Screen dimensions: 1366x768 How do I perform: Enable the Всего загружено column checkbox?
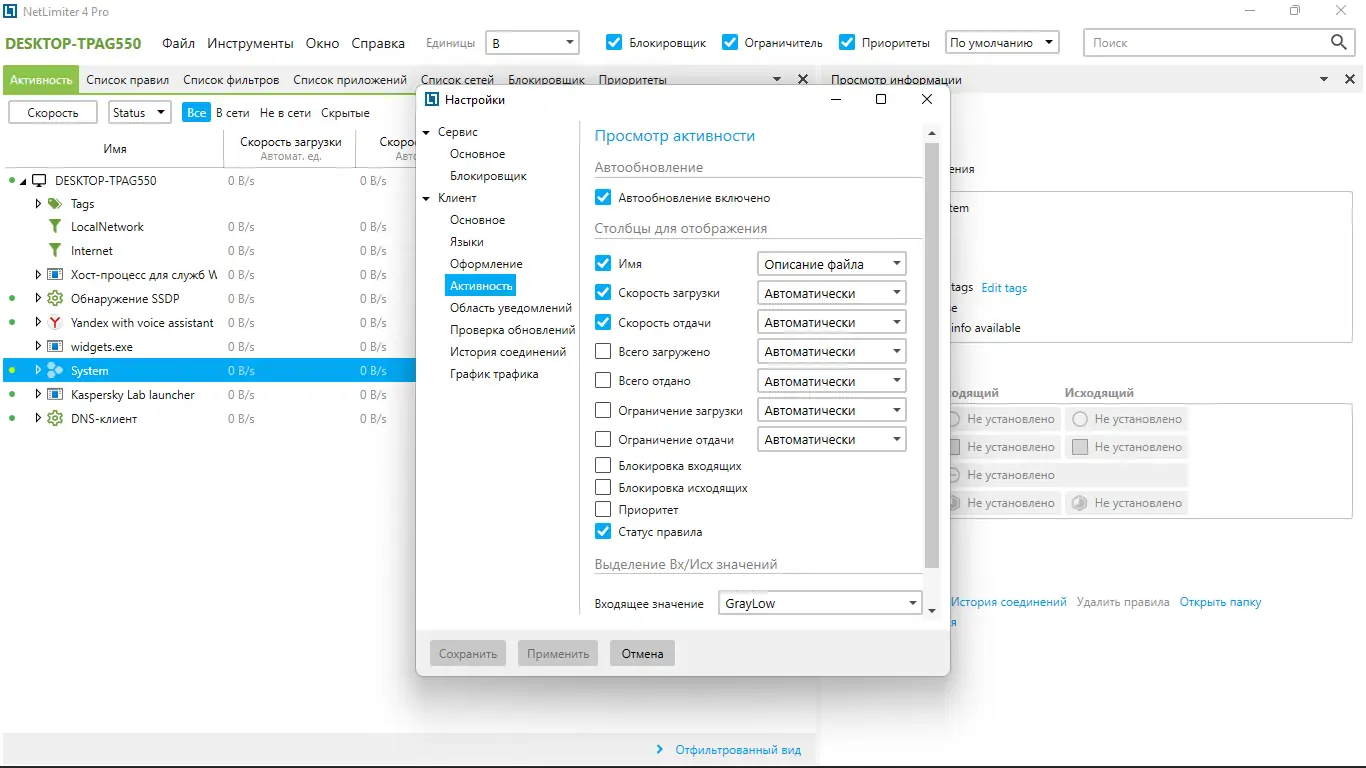point(603,352)
